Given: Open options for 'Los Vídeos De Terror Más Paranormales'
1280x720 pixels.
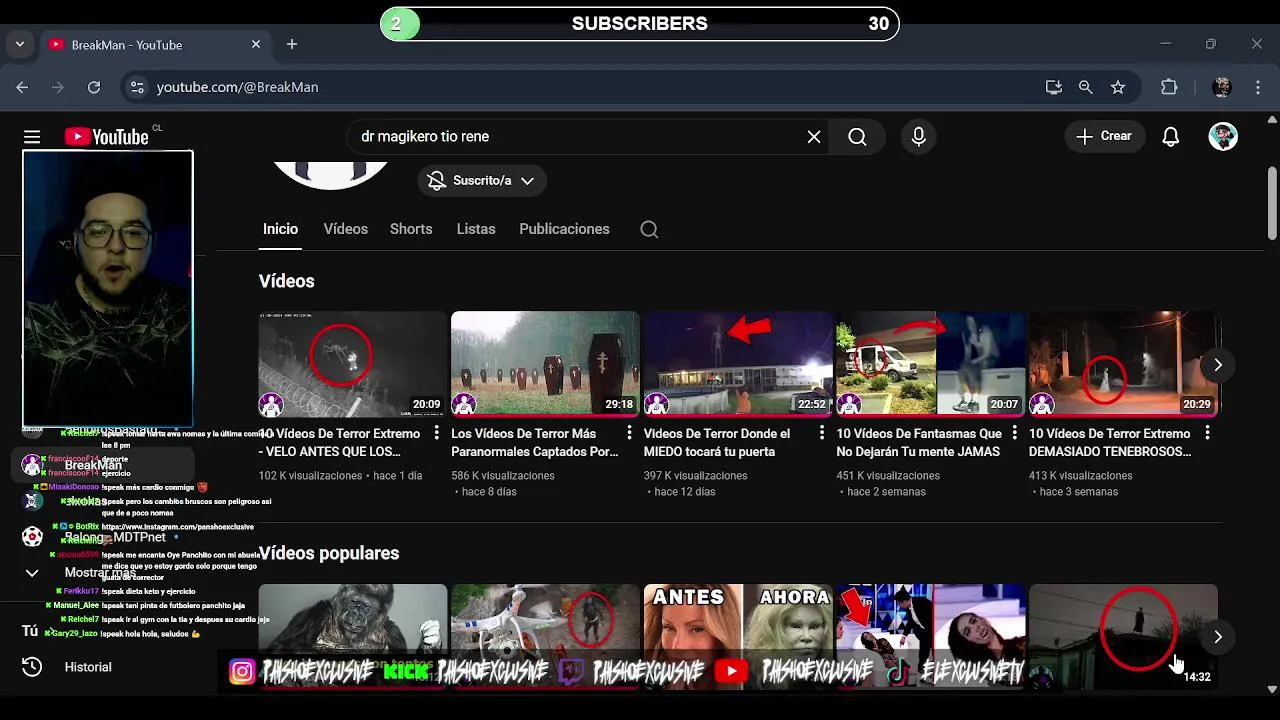Looking at the screenshot, I should tap(629, 433).
